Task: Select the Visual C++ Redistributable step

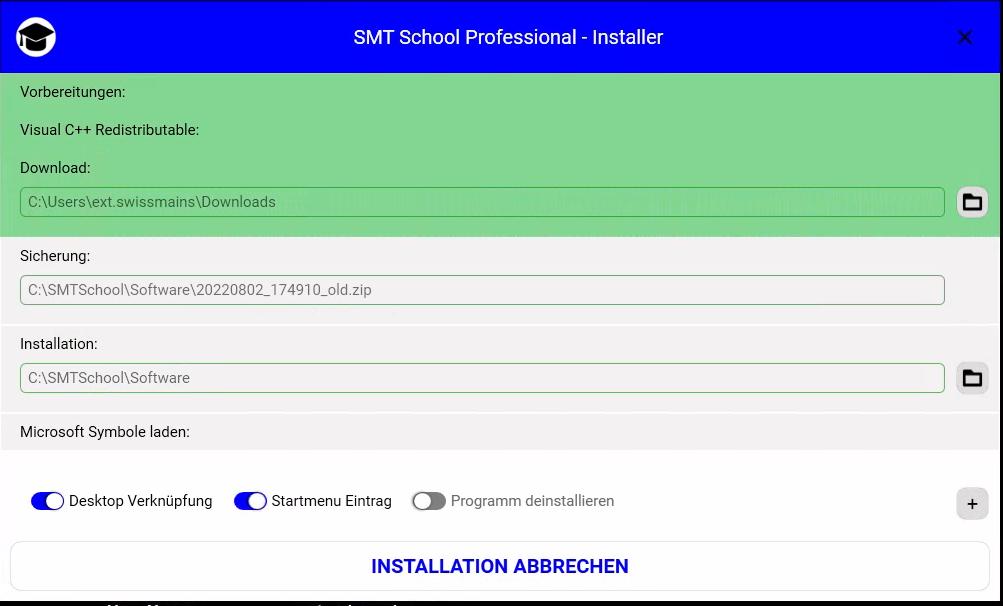Action: click(110, 130)
